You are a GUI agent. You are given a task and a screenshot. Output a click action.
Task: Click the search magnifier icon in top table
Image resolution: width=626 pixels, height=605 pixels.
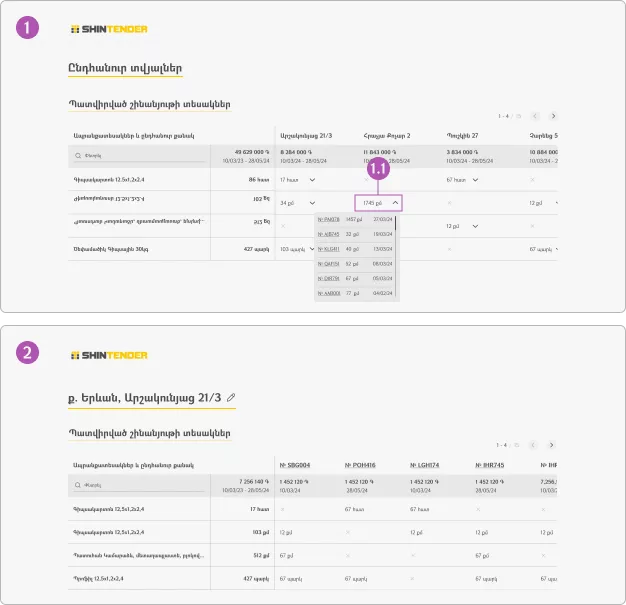[78, 156]
